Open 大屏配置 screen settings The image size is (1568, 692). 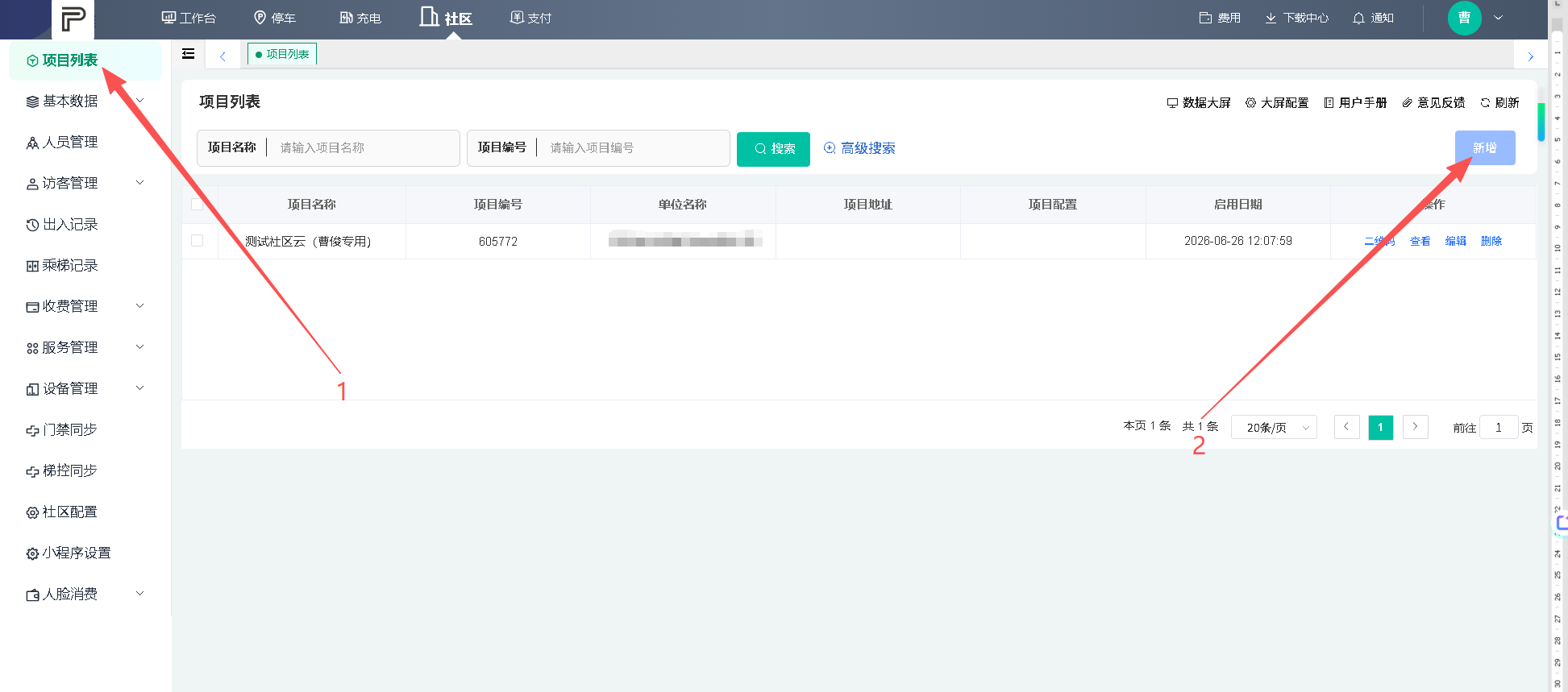(x=1277, y=103)
